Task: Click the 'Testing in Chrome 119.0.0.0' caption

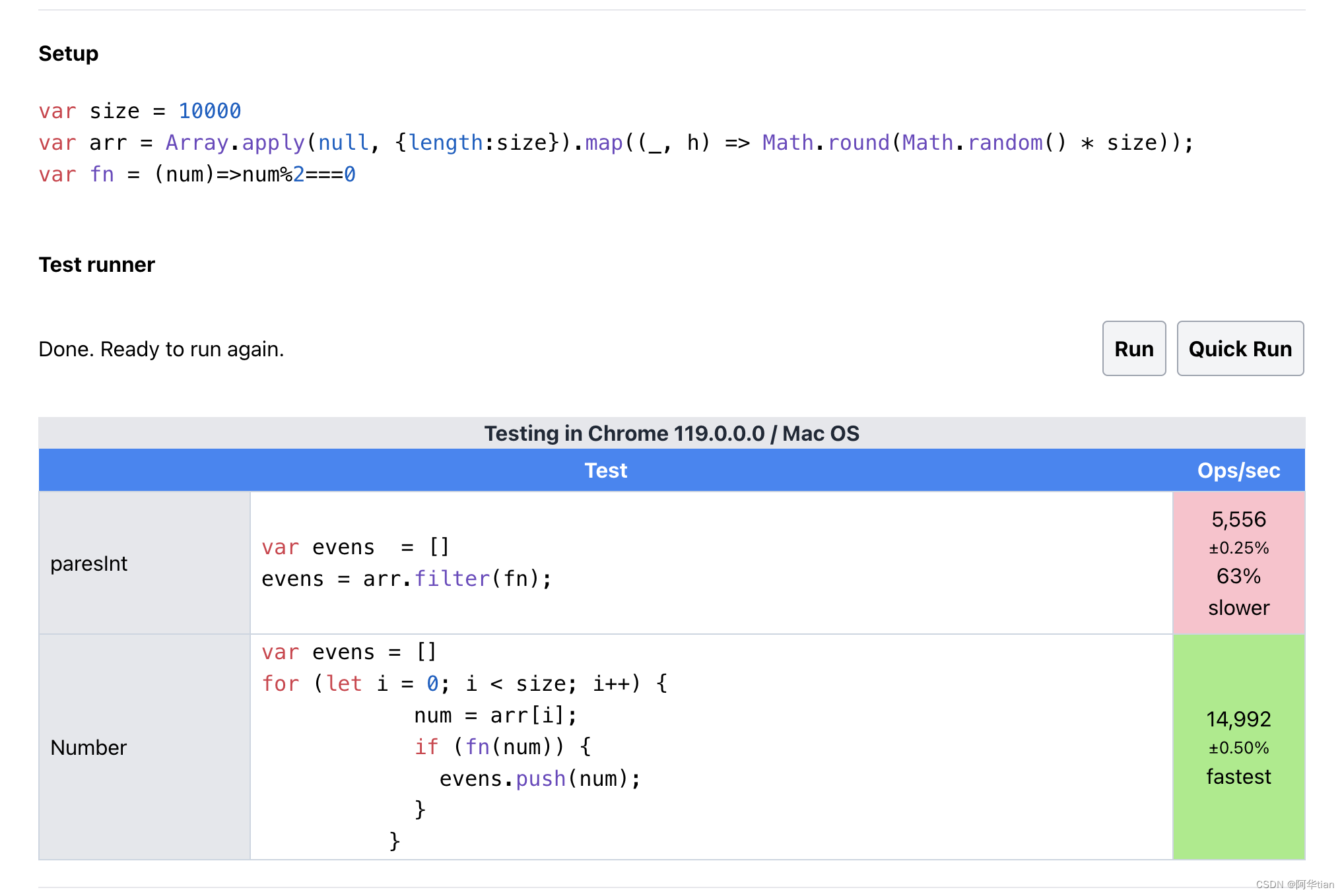Action: click(671, 433)
